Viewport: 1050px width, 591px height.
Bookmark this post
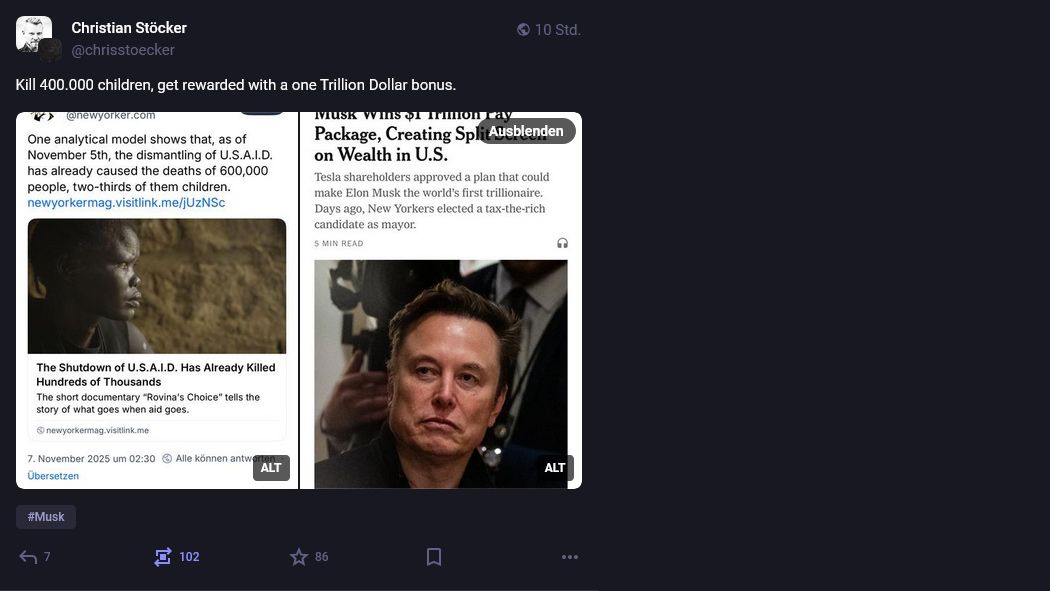pos(434,557)
